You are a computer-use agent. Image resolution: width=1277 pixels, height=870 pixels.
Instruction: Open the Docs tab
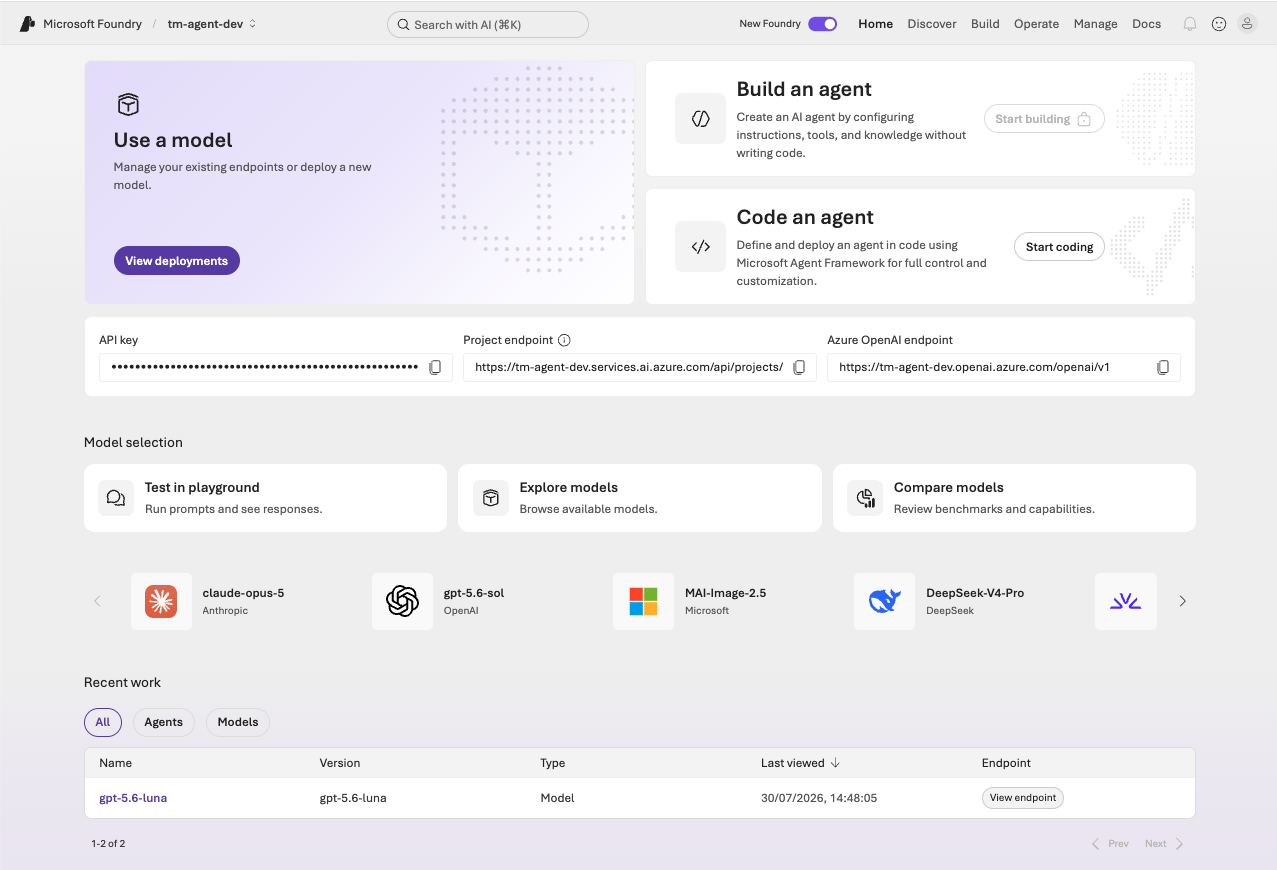[x=1146, y=24]
